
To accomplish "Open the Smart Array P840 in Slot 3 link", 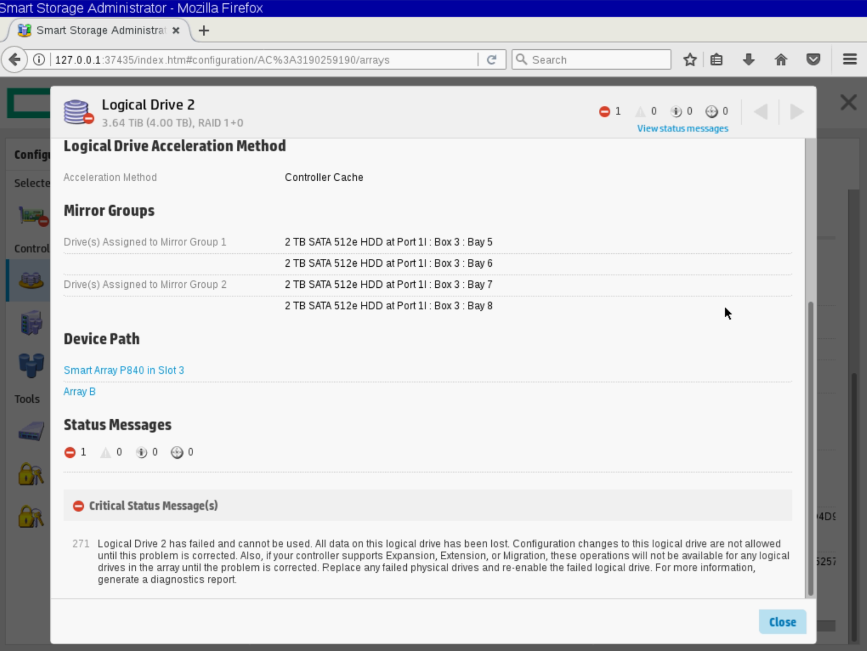I will pyautogui.click(x=124, y=370).
